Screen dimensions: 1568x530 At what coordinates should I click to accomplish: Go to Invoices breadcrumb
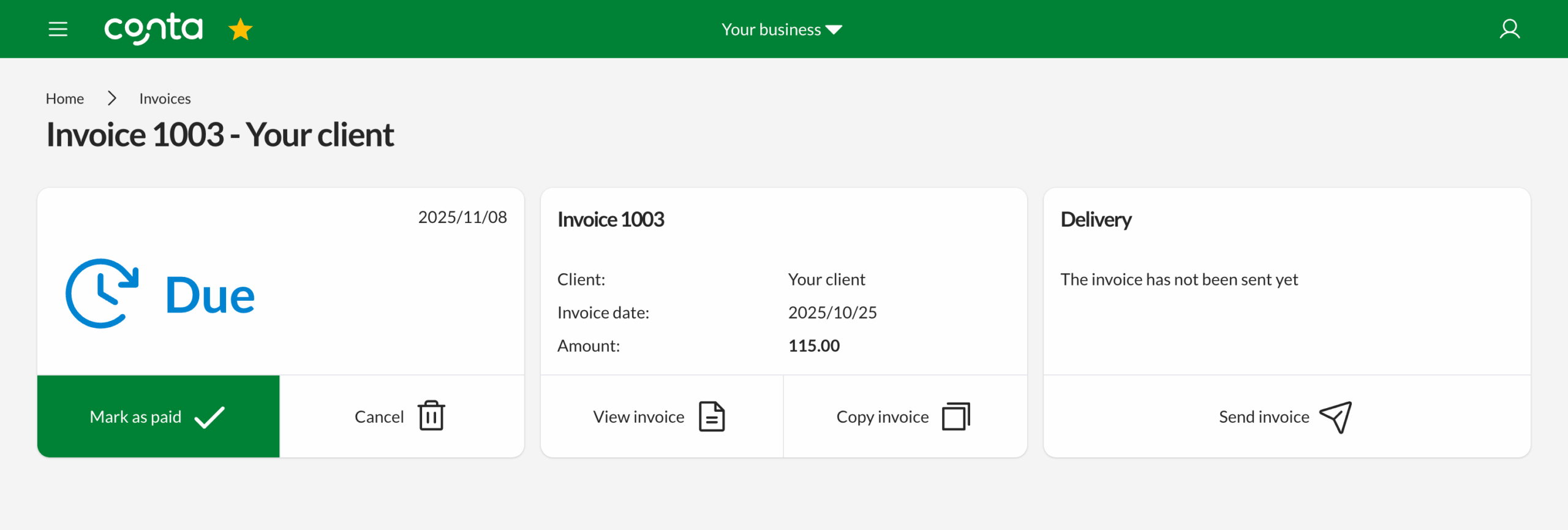tap(165, 99)
